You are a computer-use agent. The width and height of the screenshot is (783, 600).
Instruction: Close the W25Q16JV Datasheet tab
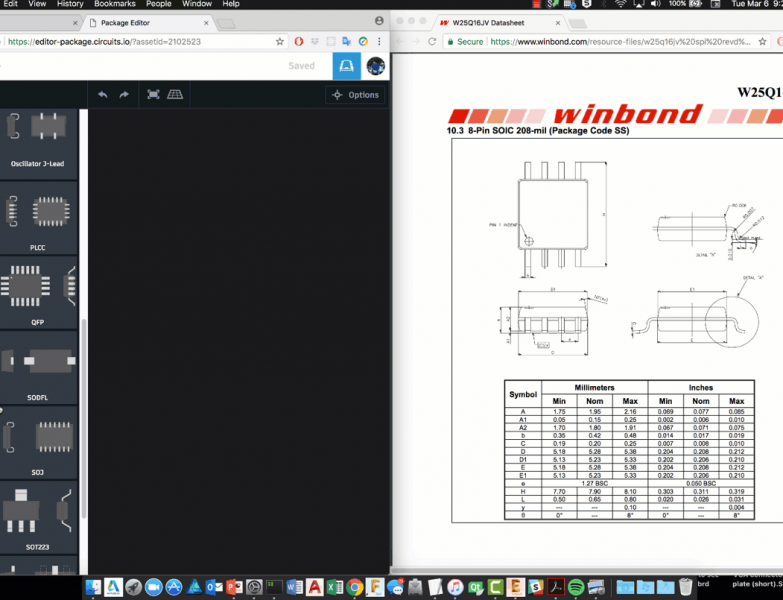pyautogui.click(x=558, y=23)
